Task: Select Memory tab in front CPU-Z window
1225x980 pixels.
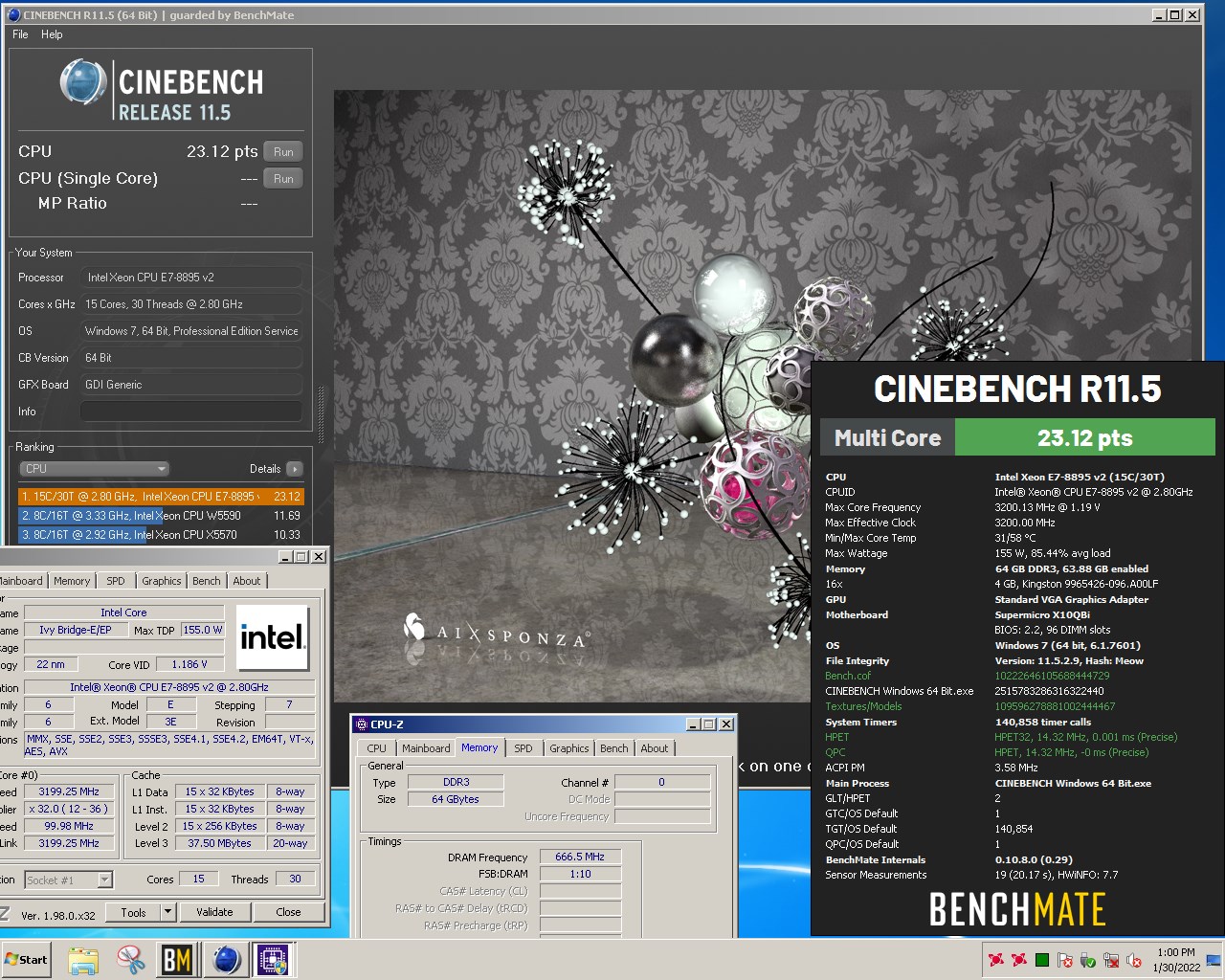Action: point(479,747)
